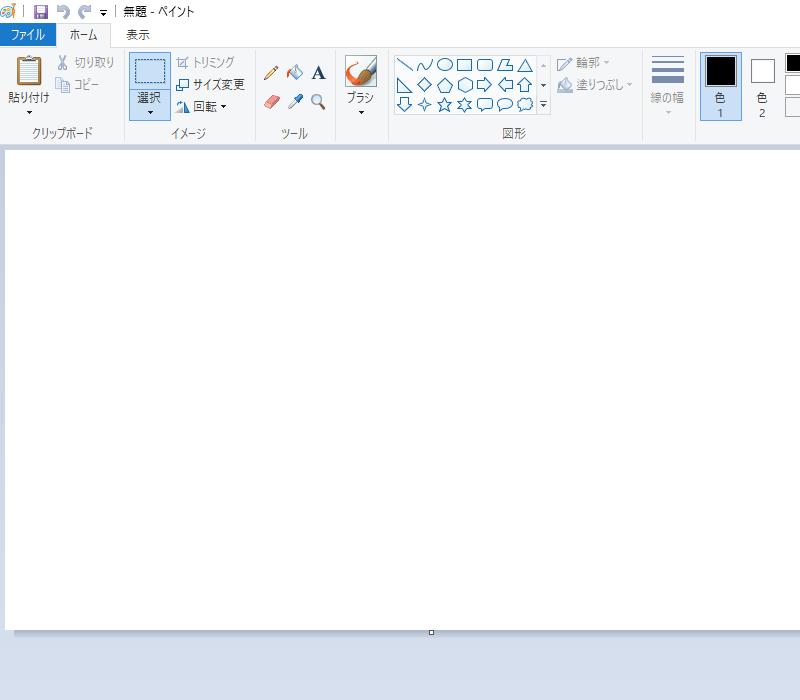Viewport: 800px width, 700px height.
Task: Click the サイズ変更 resize button
Action: point(210,84)
